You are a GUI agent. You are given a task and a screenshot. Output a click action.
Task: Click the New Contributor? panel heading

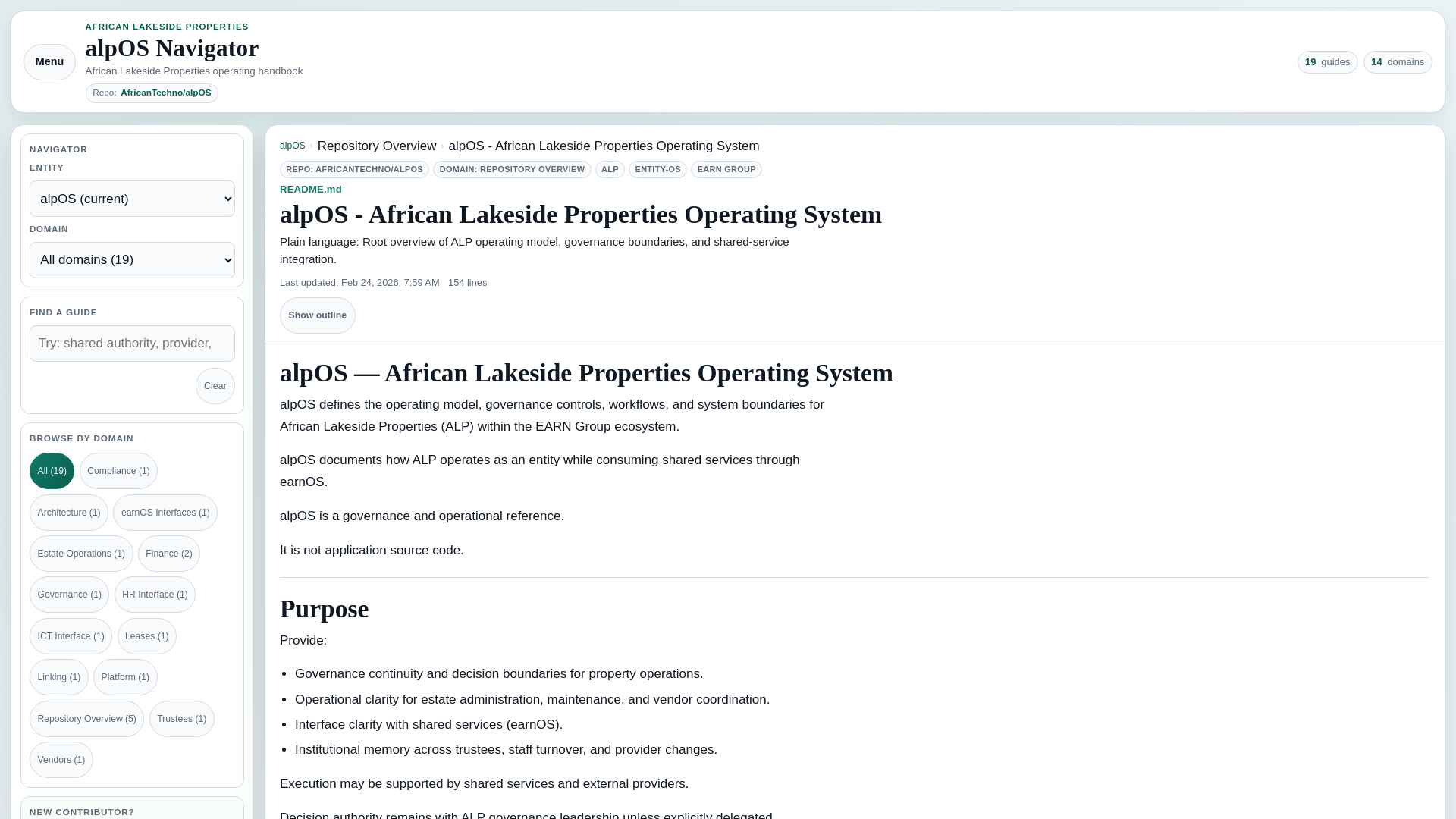(x=82, y=812)
